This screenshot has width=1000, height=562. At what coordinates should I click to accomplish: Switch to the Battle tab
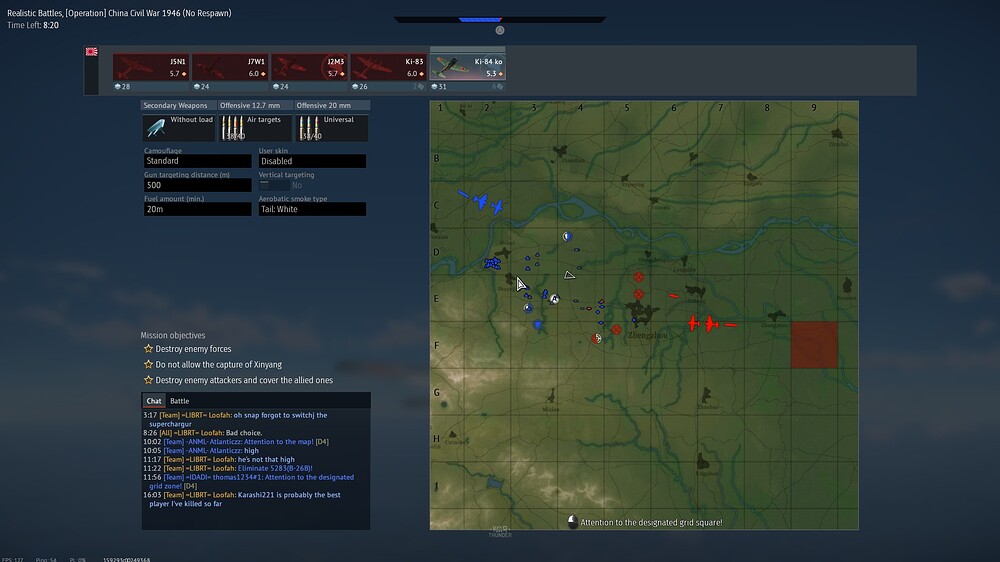pyautogui.click(x=179, y=401)
